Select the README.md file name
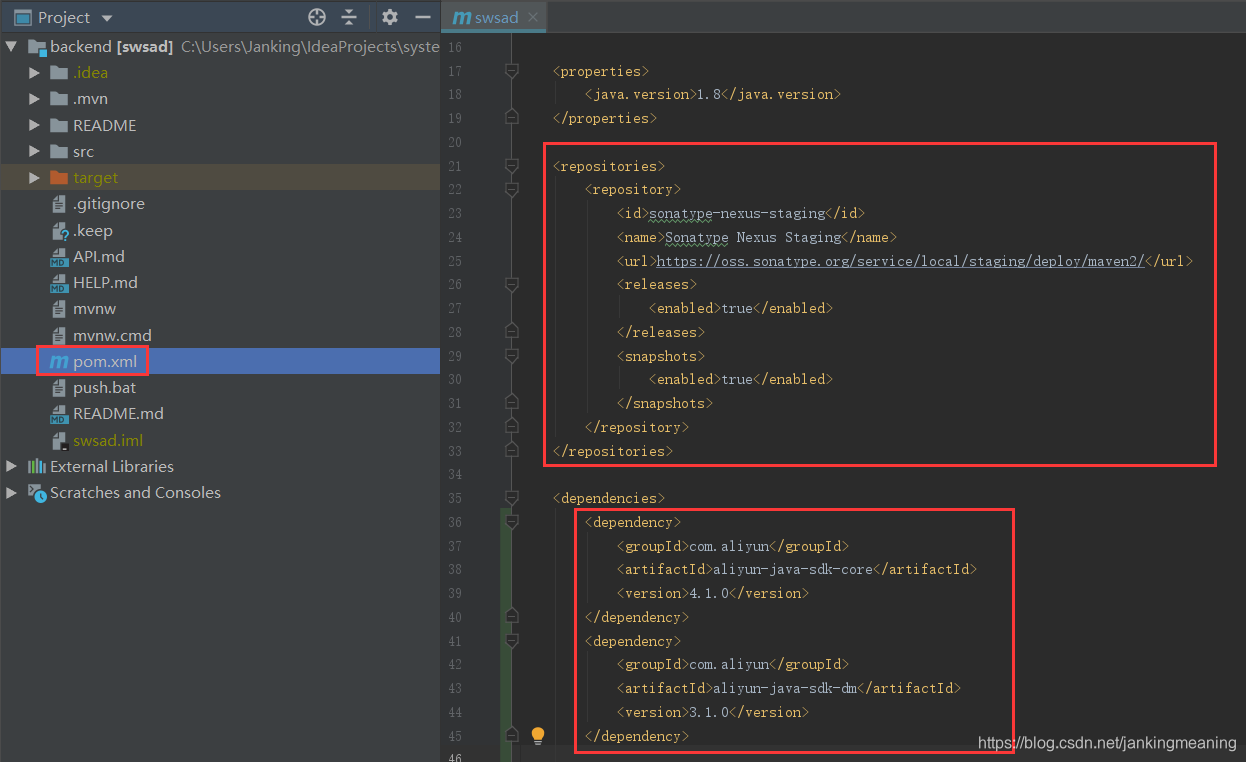 [x=118, y=414]
